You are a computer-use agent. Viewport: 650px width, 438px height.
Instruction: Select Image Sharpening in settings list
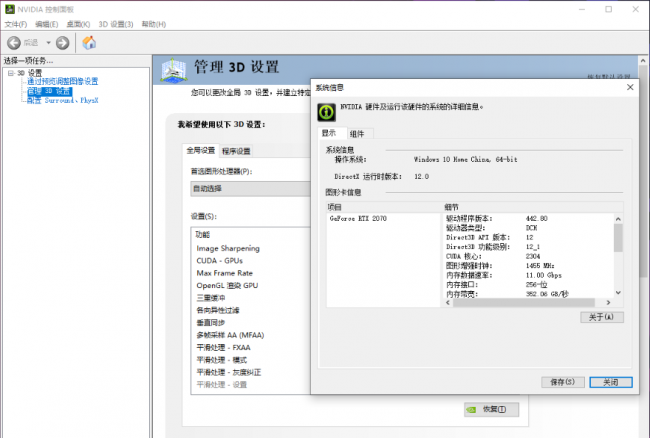(228, 248)
